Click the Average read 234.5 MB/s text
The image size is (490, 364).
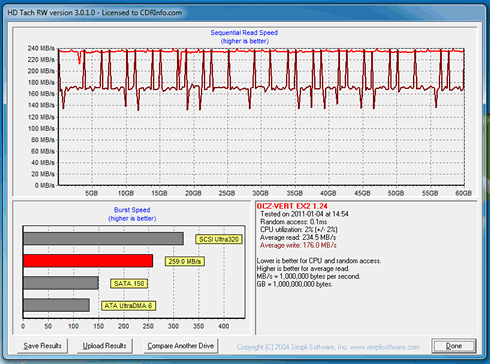298,237
